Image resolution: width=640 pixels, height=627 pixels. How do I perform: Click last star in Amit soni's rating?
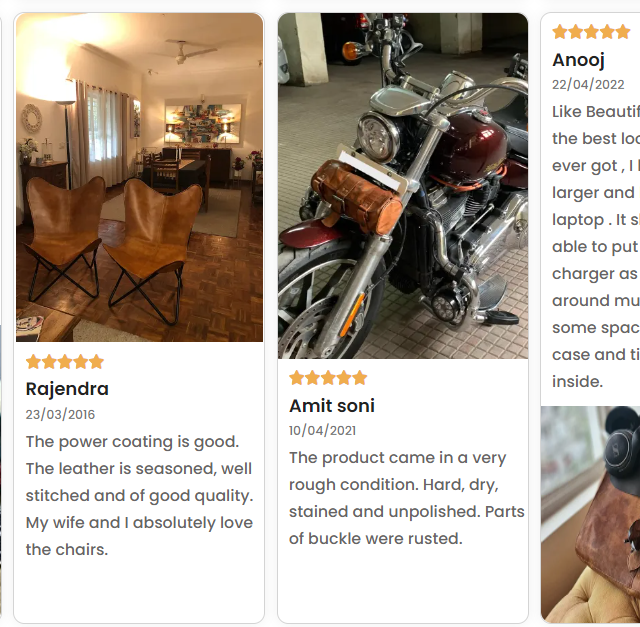coord(360,378)
